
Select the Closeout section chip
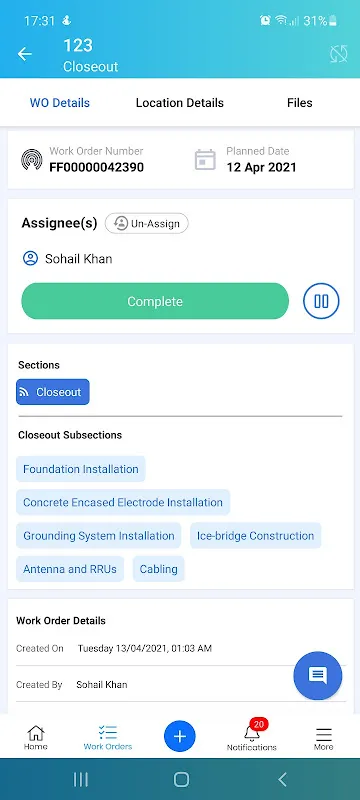click(53, 392)
